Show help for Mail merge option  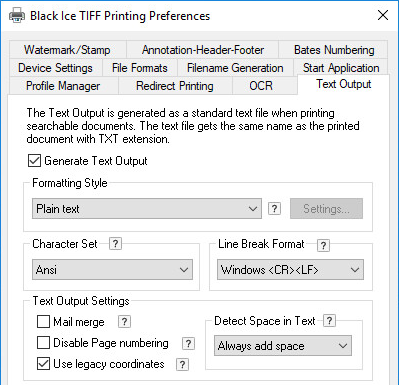click(124, 322)
